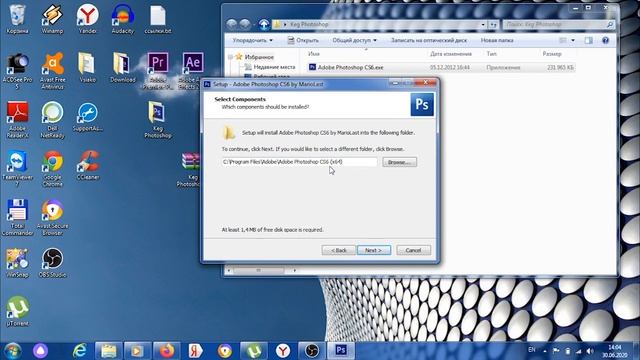Click the Explorer back navigation arrow
The height and width of the screenshot is (360, 640).
point(232,24)
